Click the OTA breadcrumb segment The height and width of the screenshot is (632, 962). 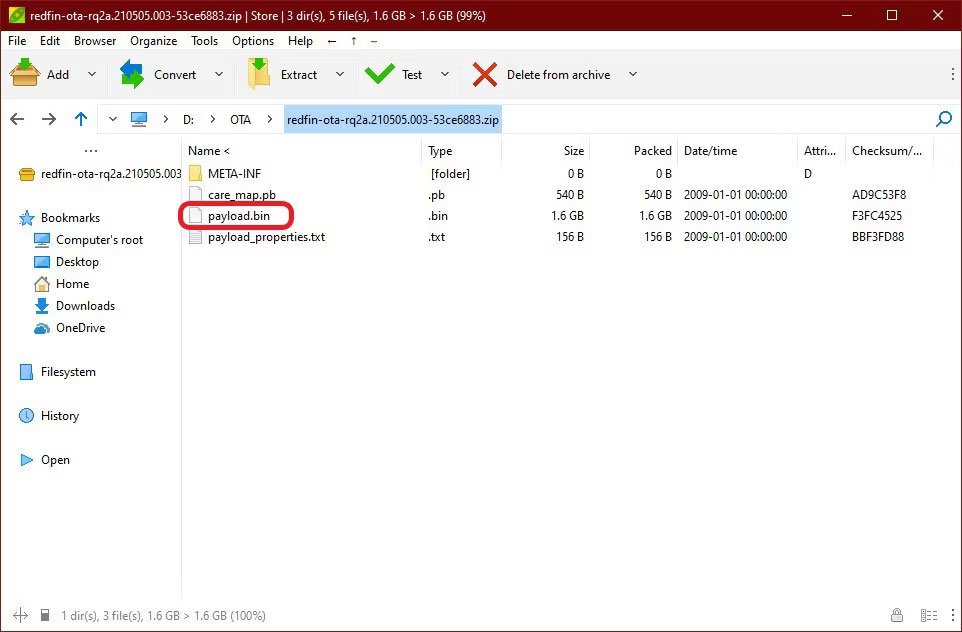click(x=240, y=120)
